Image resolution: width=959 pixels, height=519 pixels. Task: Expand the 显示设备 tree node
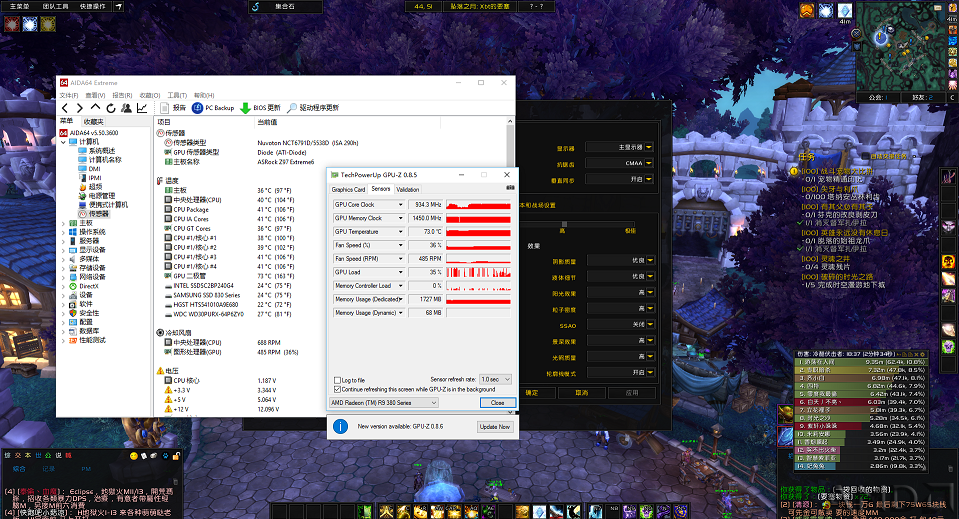(64, 250)
